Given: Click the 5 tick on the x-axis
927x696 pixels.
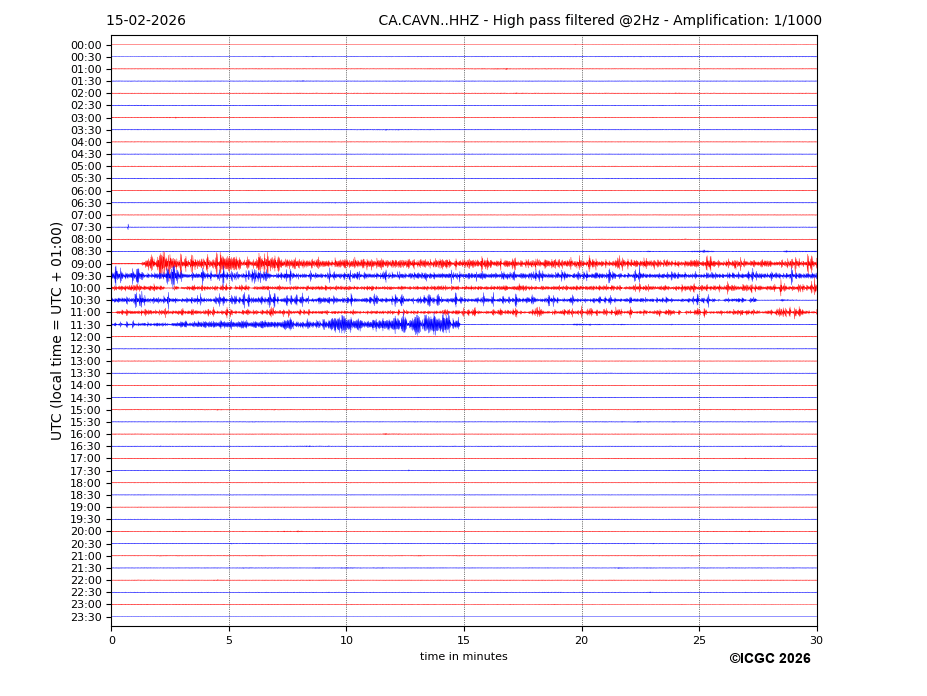Looking at the screenshot, I should tap(229, 640).
